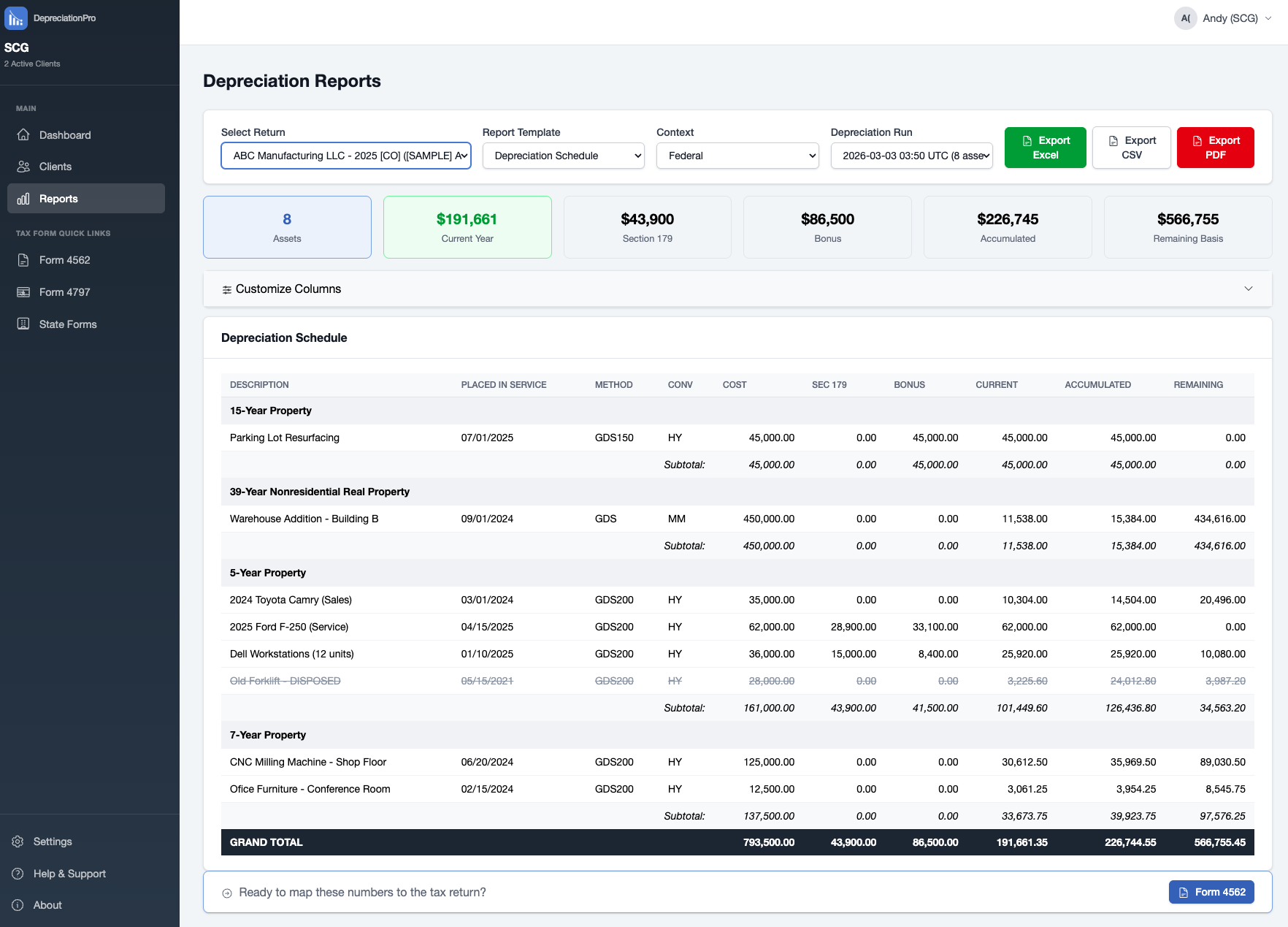Click the Form 4797 sidebar icon
The width and height of the screenshot is (1288, 927).
coord(23,292)
